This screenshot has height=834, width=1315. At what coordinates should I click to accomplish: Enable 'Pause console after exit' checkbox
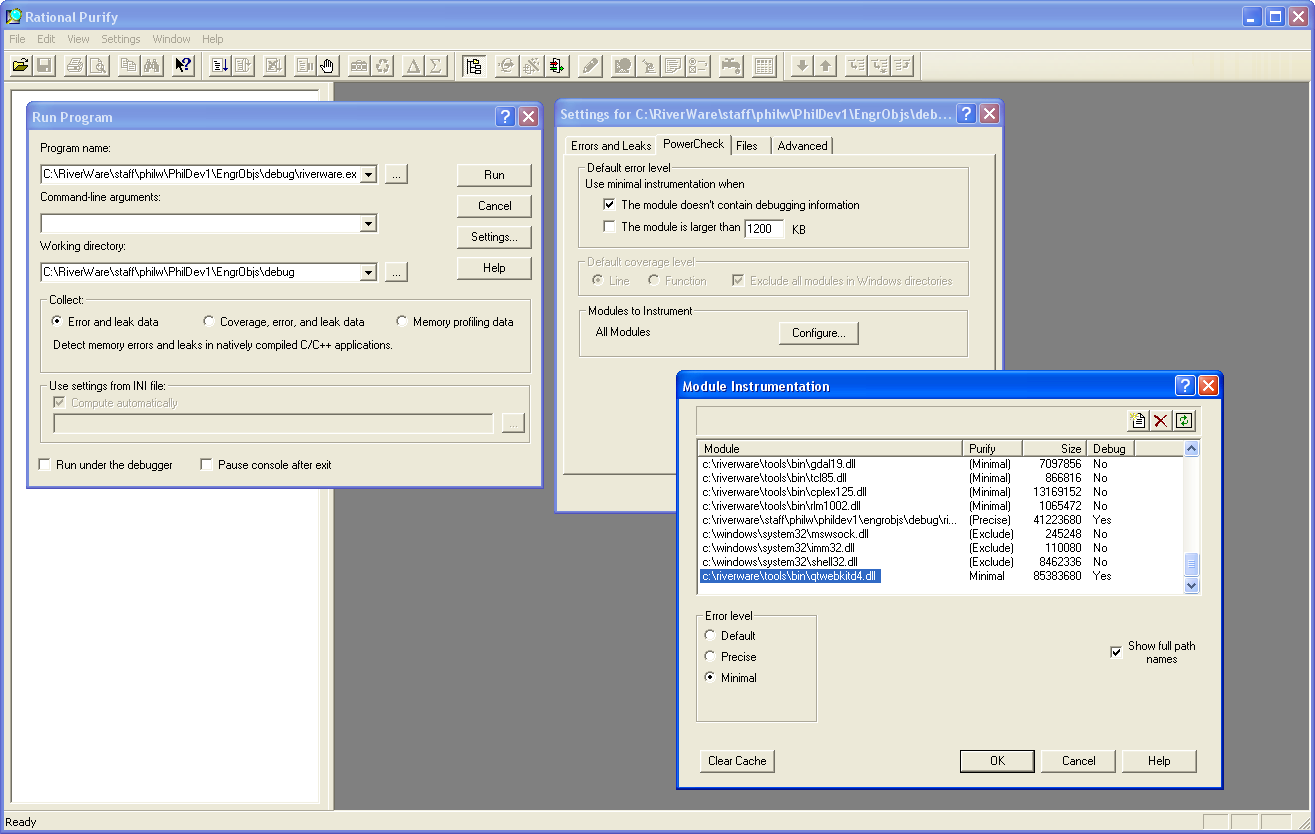[x=206, y=465]
